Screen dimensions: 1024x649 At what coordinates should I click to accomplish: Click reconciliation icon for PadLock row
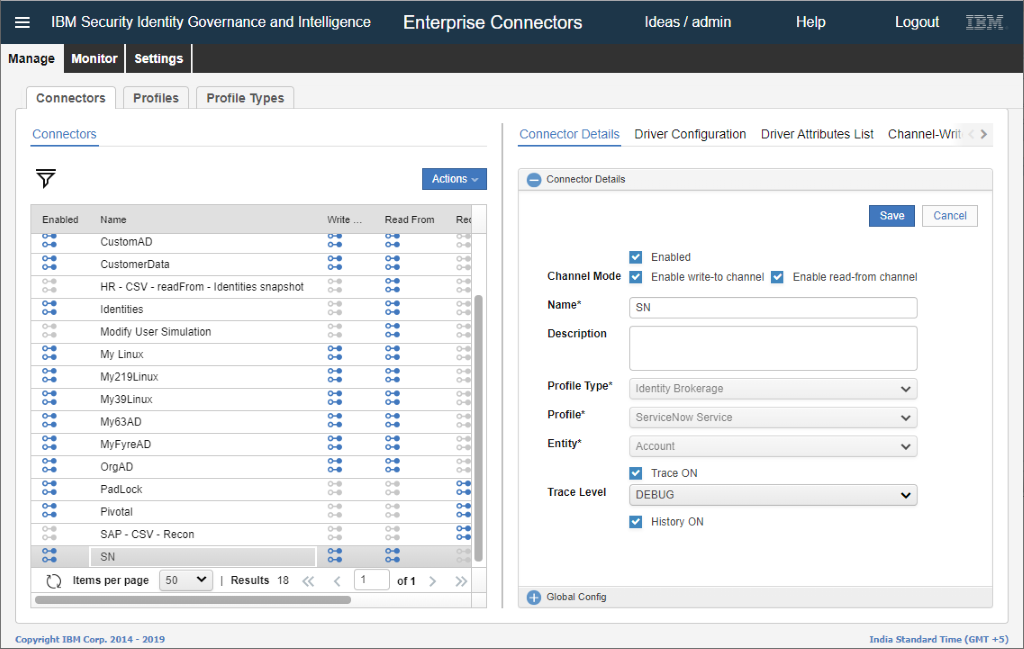[464, 488]
